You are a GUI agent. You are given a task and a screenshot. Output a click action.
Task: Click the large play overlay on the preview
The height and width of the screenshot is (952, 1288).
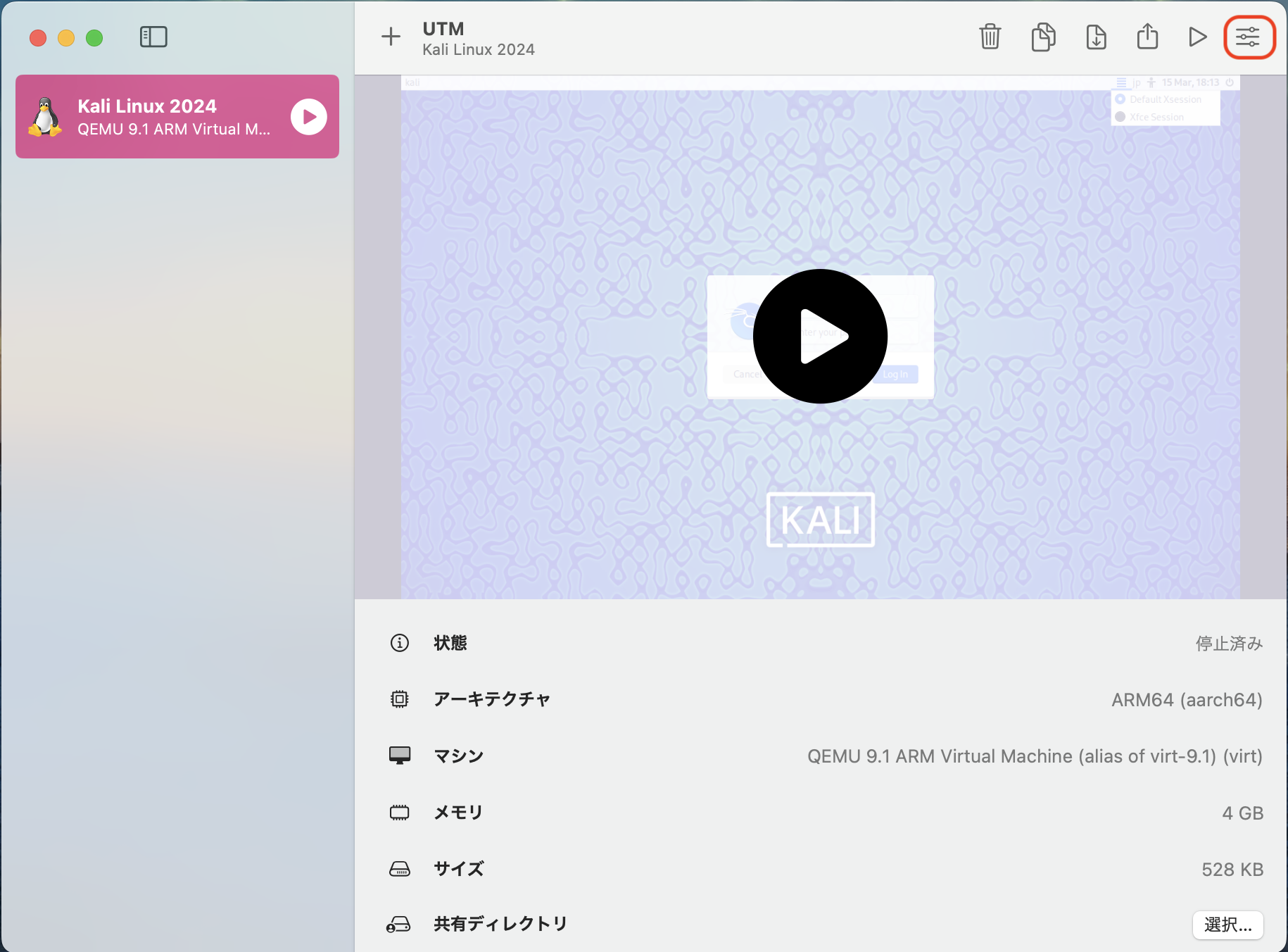(820, 337)
